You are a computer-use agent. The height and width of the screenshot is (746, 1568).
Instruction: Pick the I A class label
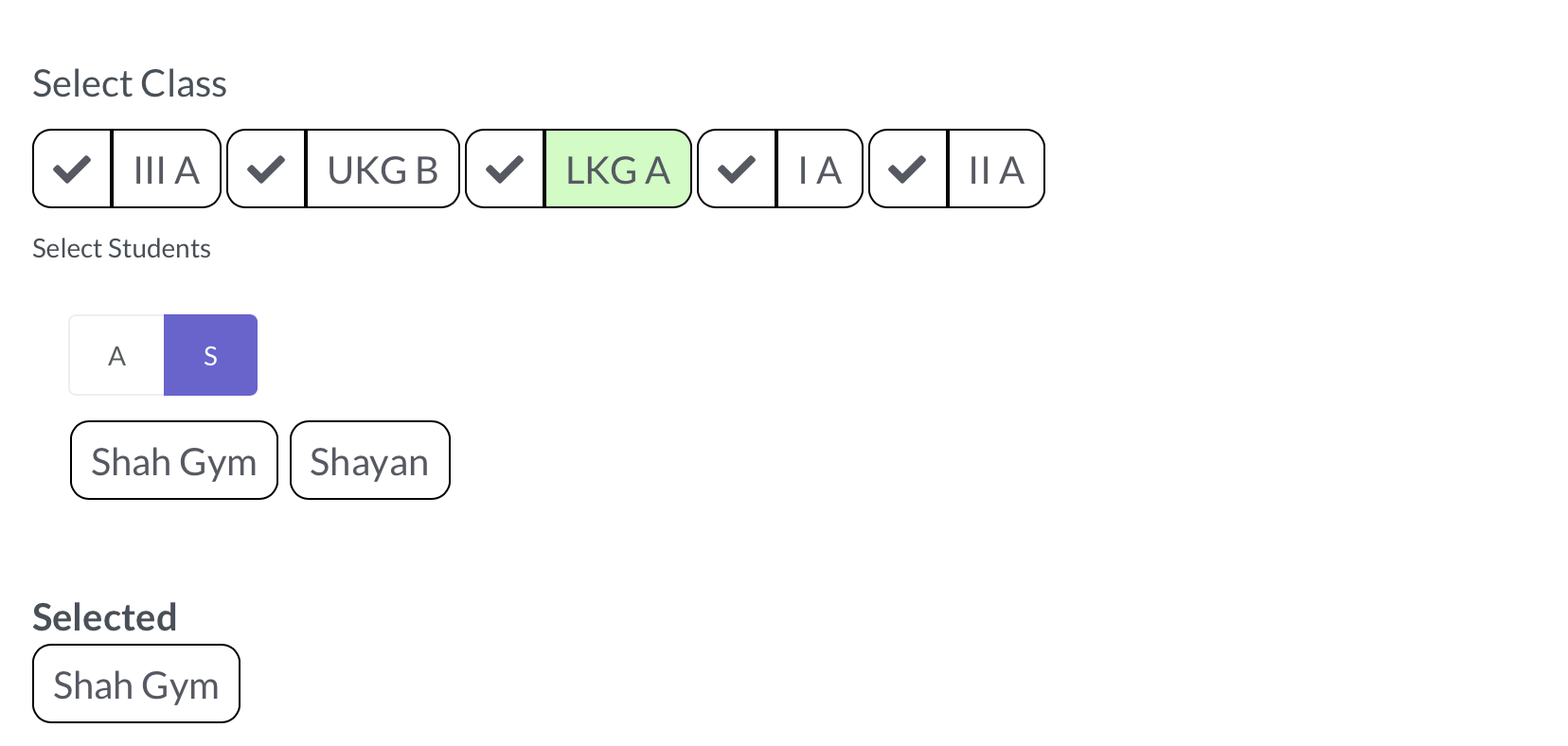tap(820, 169)
